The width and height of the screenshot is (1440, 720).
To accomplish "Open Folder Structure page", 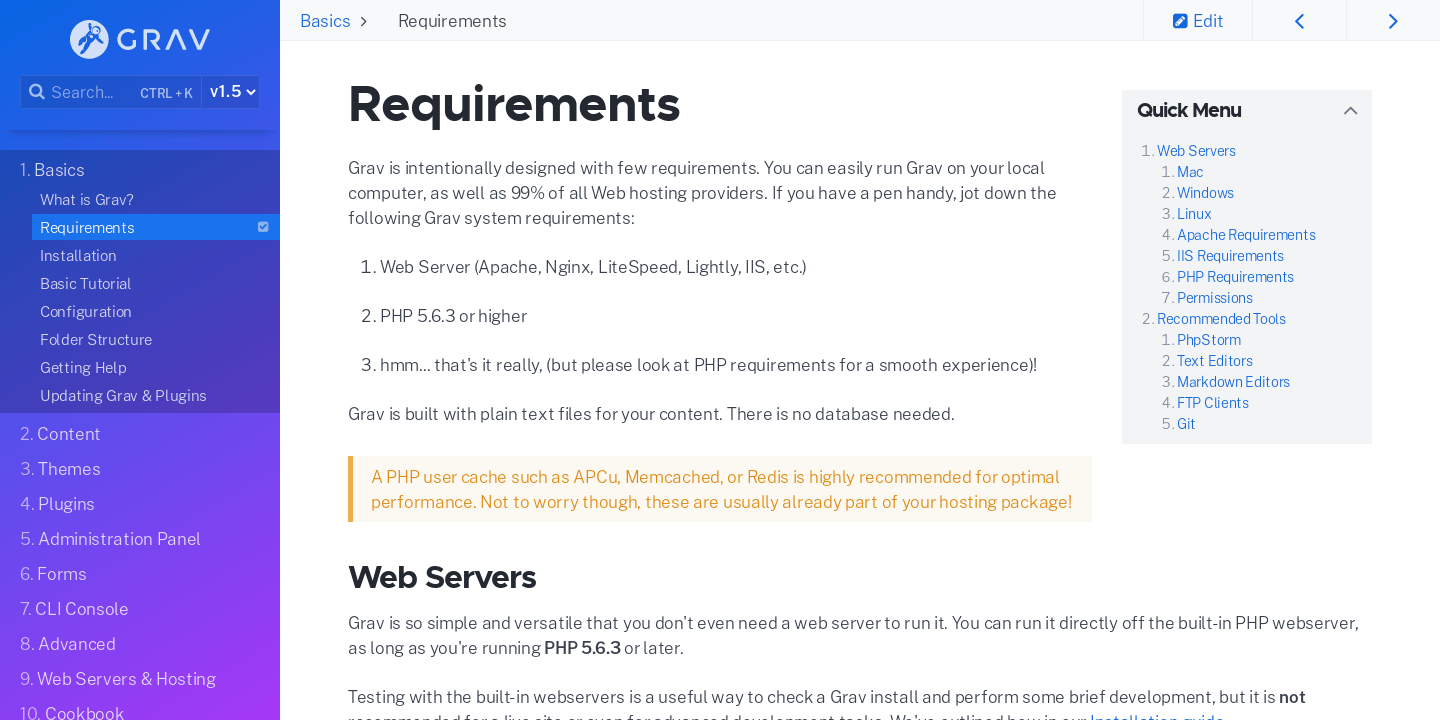I will point(96,340).
